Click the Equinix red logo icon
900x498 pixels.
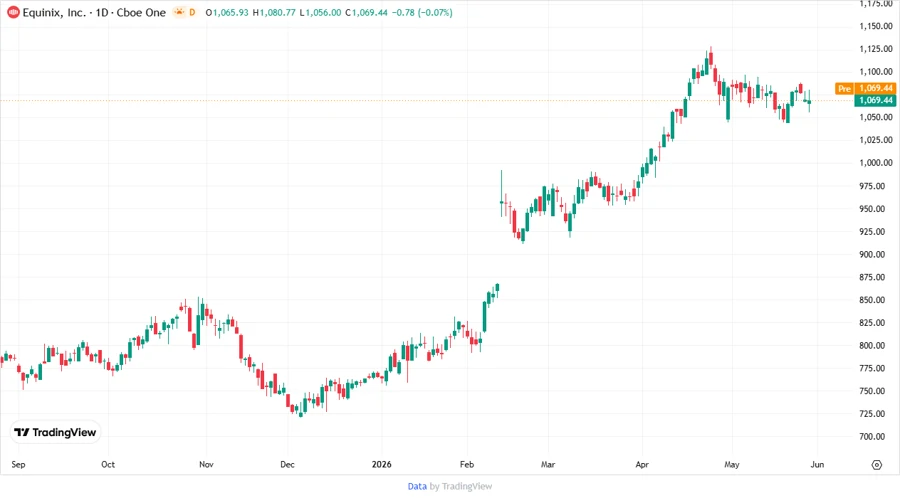tap(13, 12)
